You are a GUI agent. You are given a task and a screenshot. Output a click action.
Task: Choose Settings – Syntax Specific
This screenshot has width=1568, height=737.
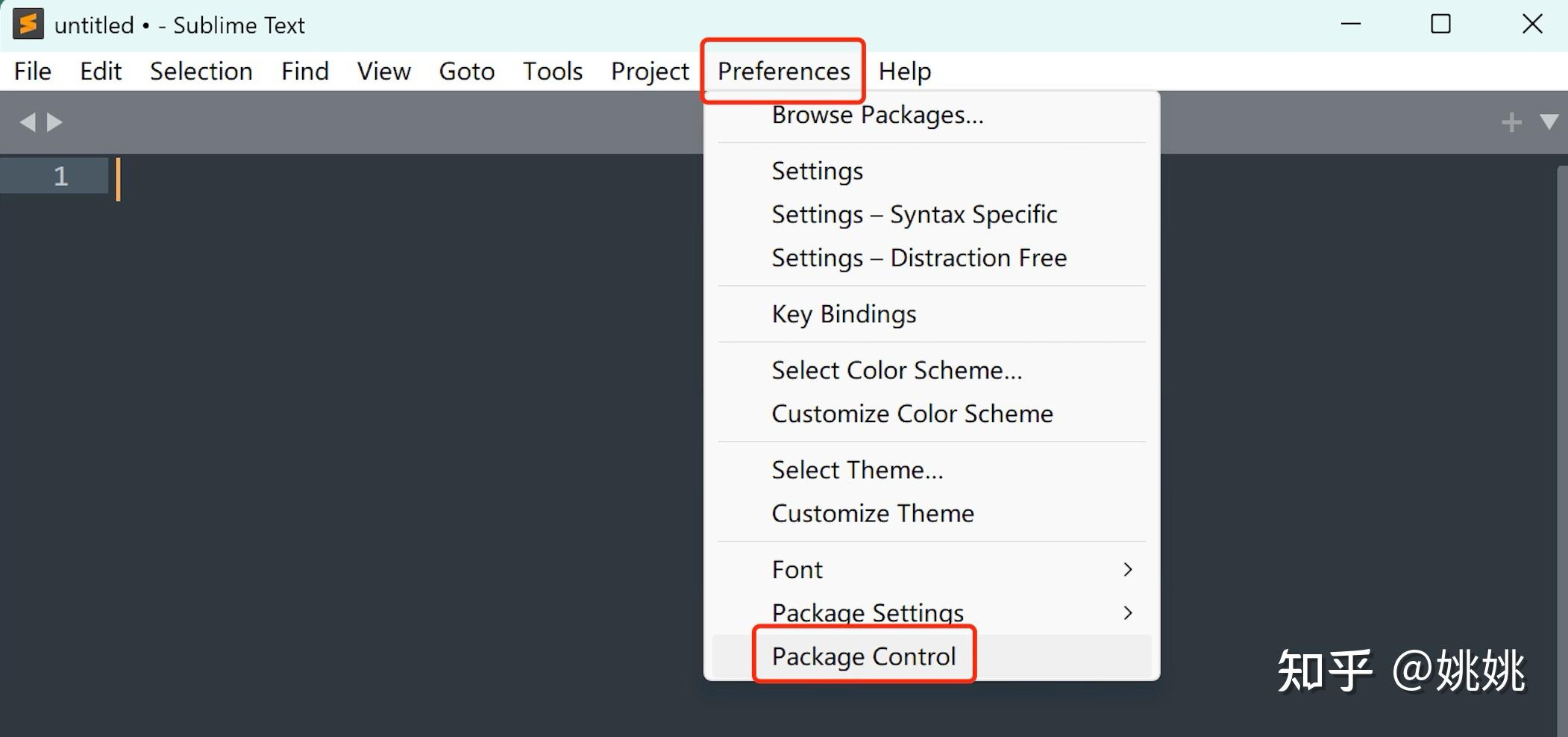click(914, 213)
